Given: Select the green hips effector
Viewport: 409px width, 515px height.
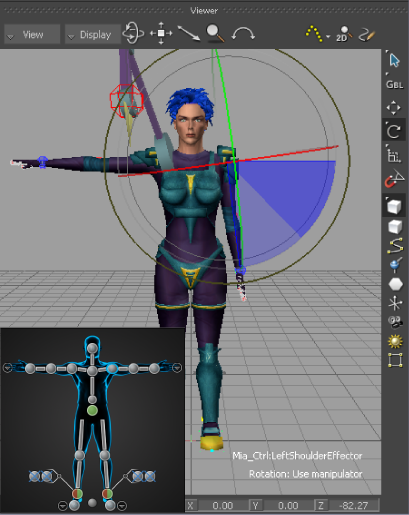Looking at the screenshot, I should point(92,410).
